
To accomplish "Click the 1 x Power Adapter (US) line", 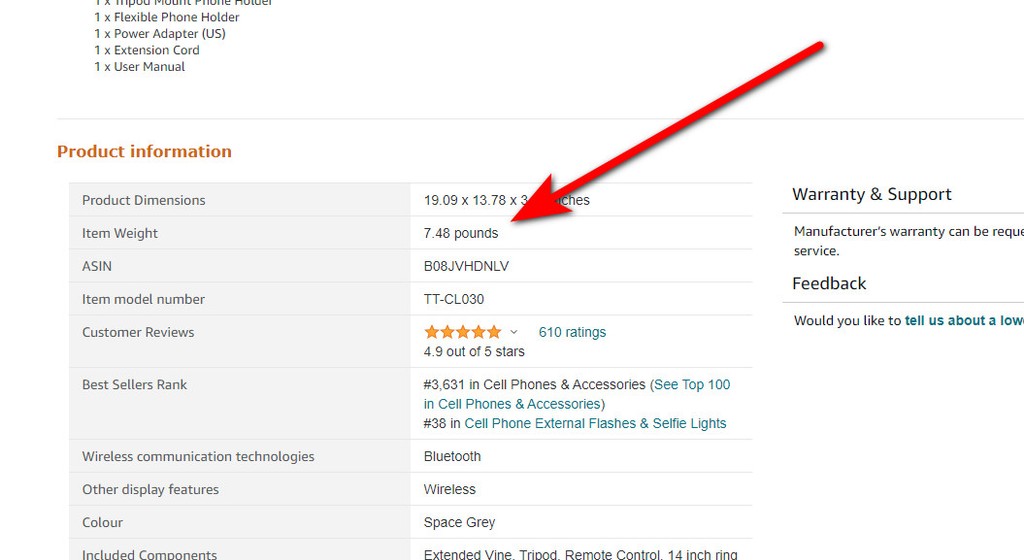I will (159, 34).
